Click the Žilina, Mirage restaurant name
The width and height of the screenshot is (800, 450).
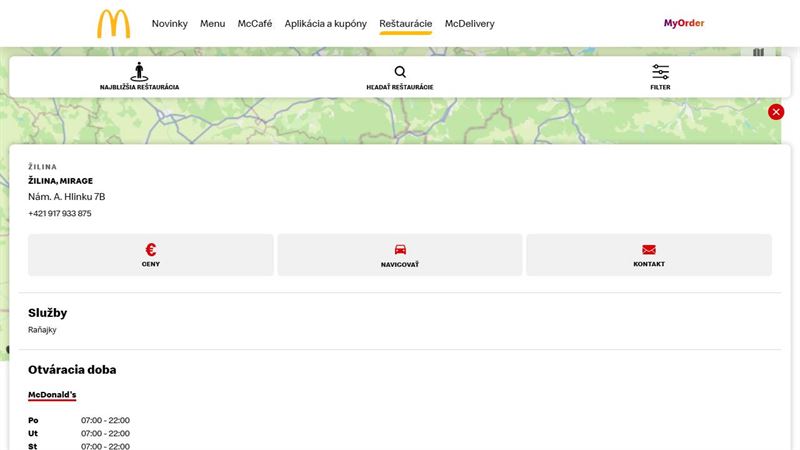pyautogui.click(x=61, y=181)
